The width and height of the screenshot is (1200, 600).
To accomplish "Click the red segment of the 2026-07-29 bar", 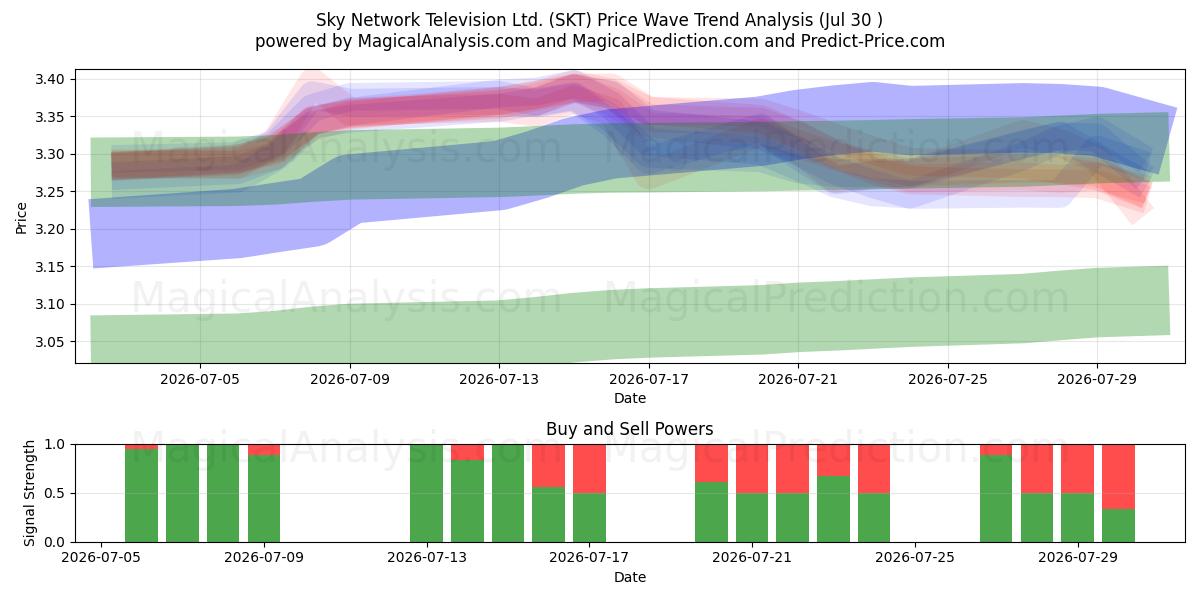I will tap(1078, 468).
